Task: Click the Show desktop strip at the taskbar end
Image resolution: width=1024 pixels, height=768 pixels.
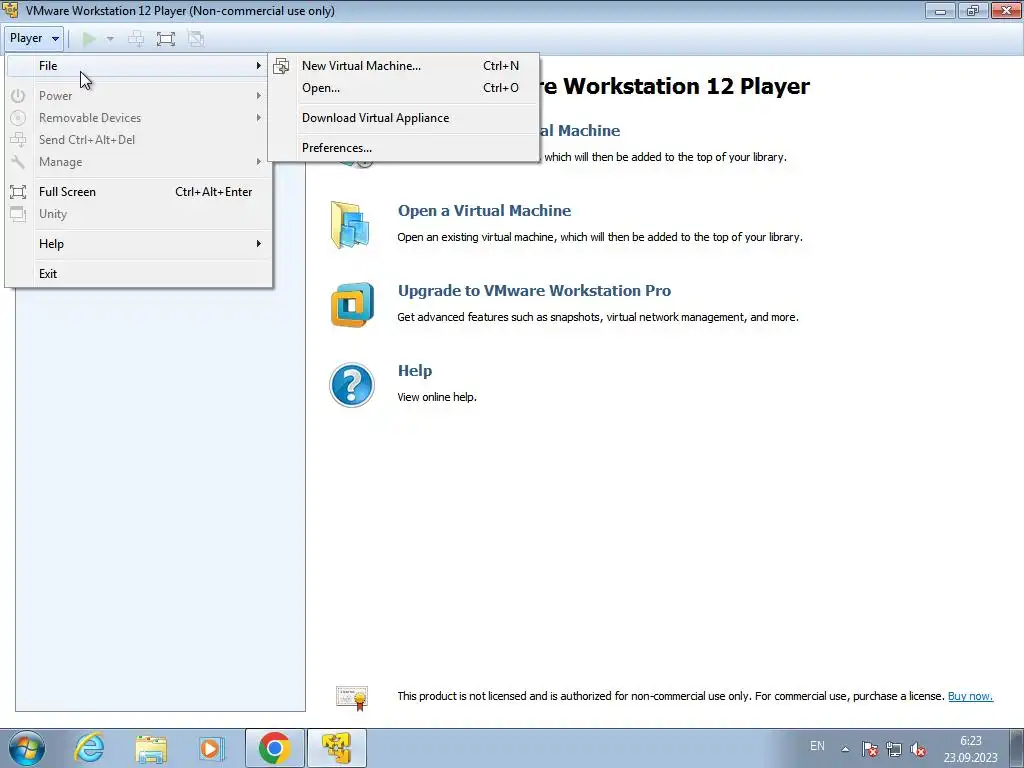Action: pyautogui.click(x=1016, y=748)
